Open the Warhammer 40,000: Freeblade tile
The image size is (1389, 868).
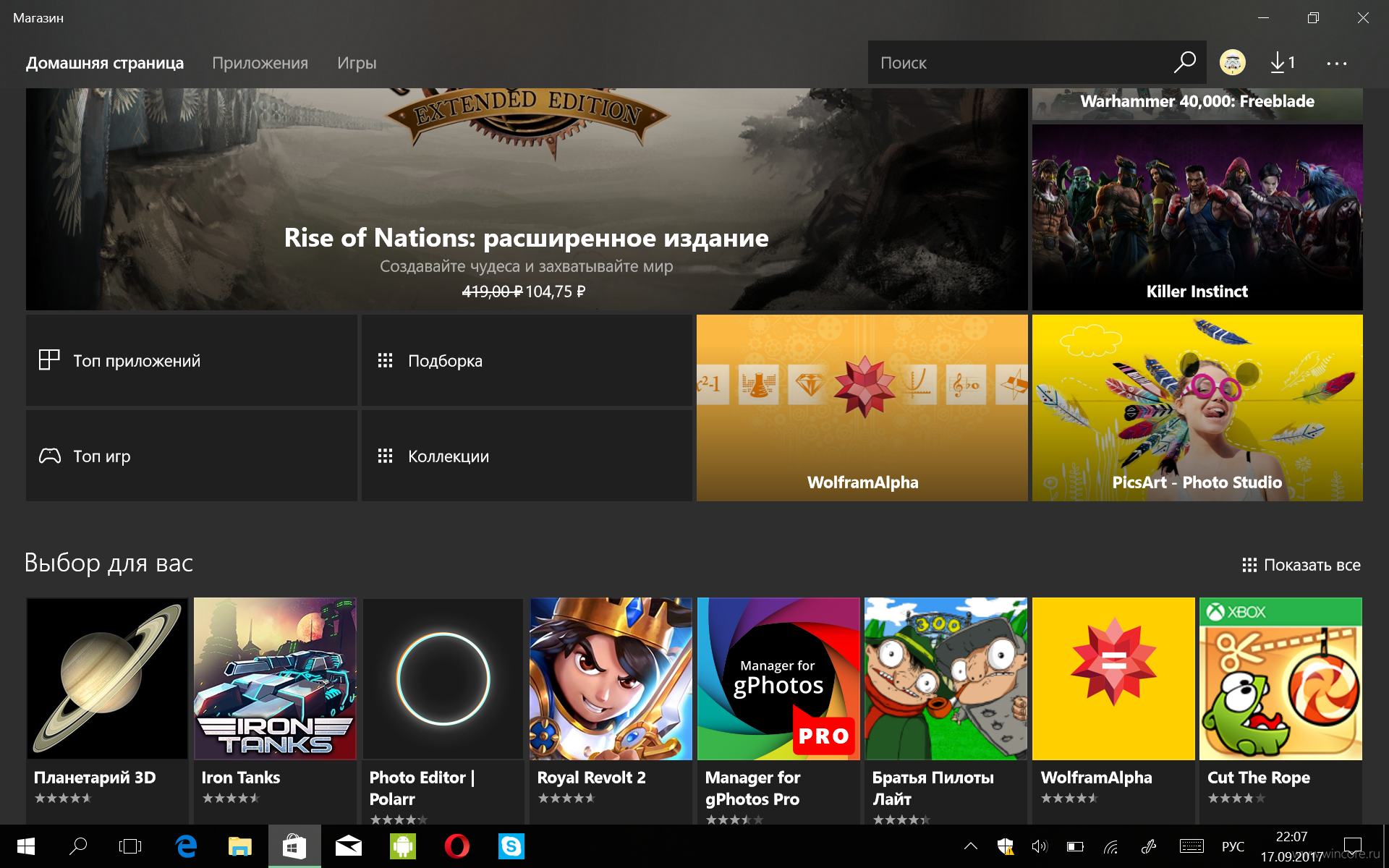pos(1197,103)
